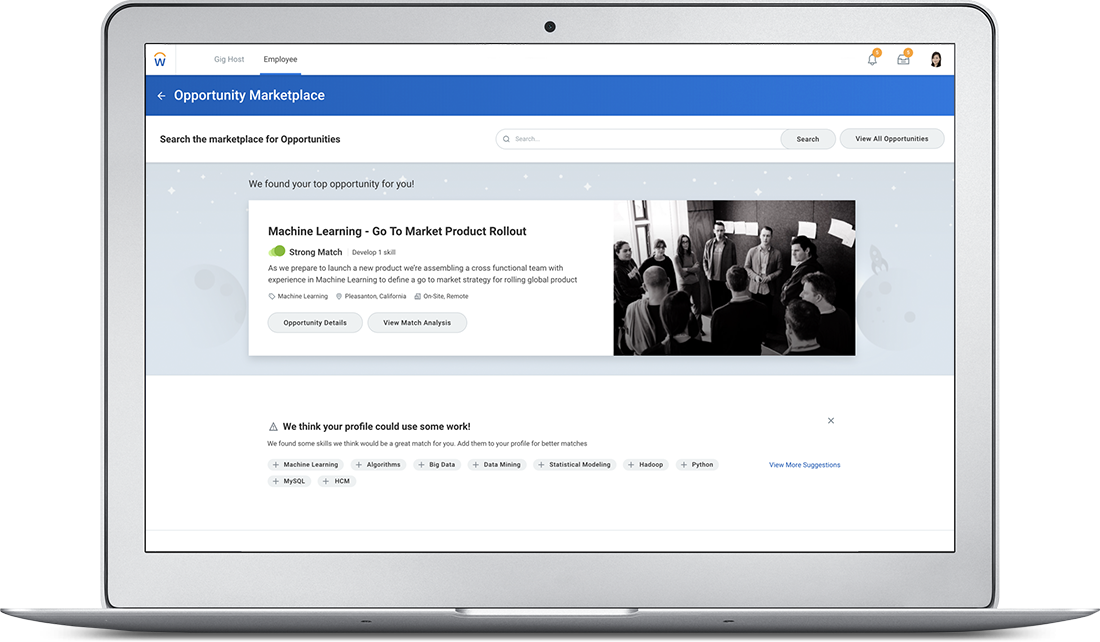Add the Hadoop skill suggestion

point(646,465)
